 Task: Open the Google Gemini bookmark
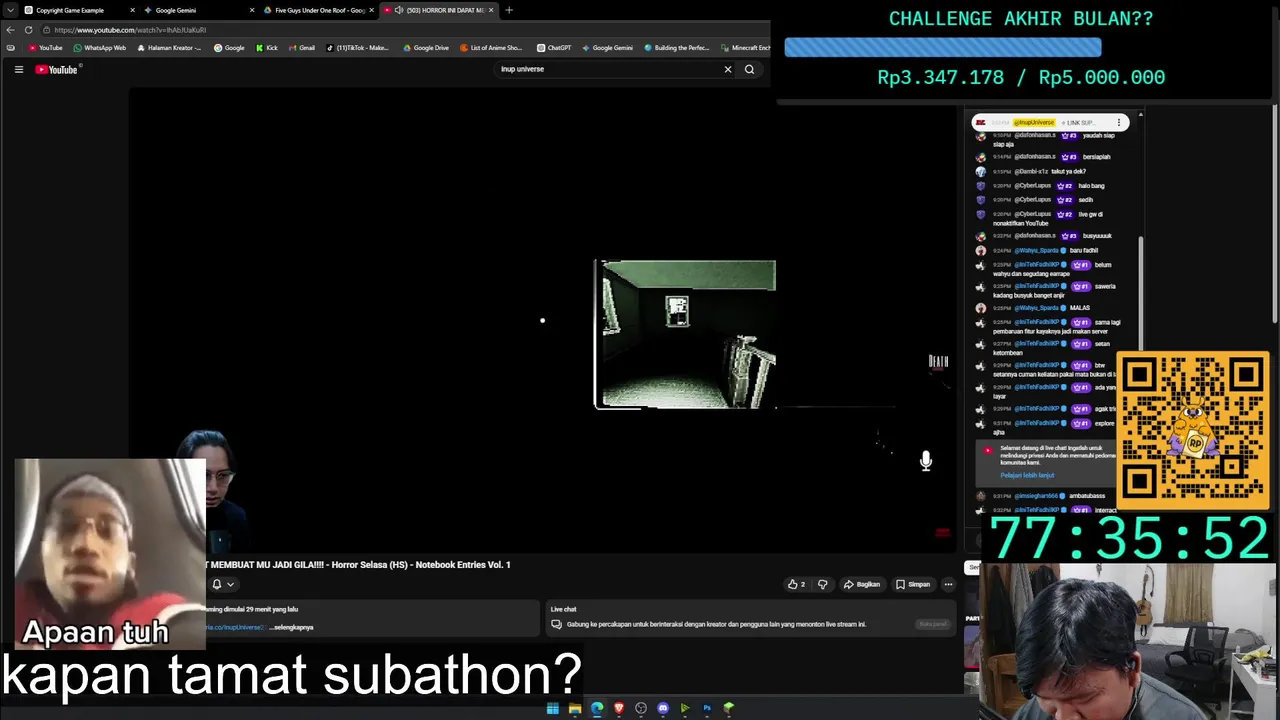click(607, 48)
